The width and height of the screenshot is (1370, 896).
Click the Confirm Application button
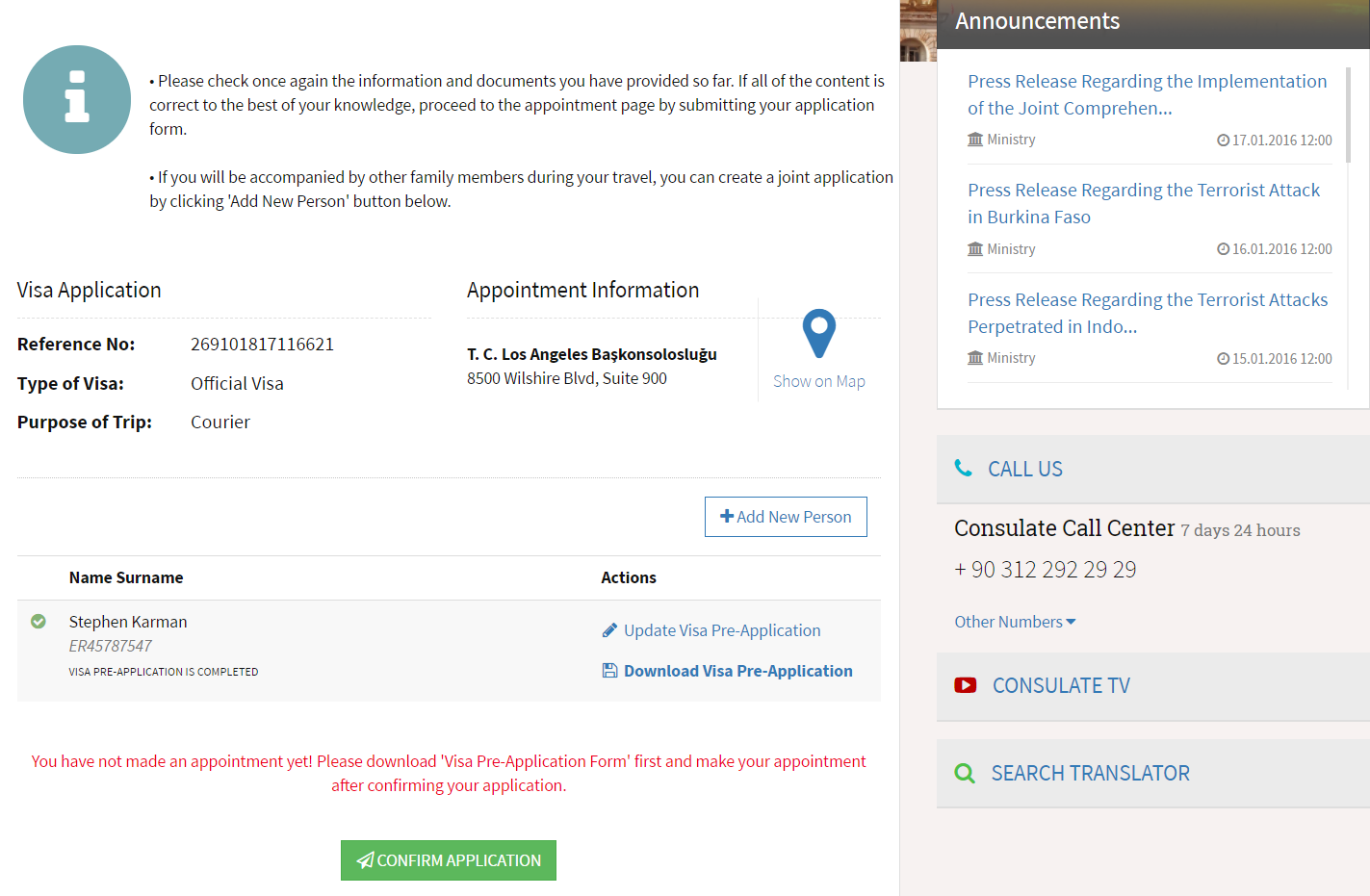click(449, 860)
